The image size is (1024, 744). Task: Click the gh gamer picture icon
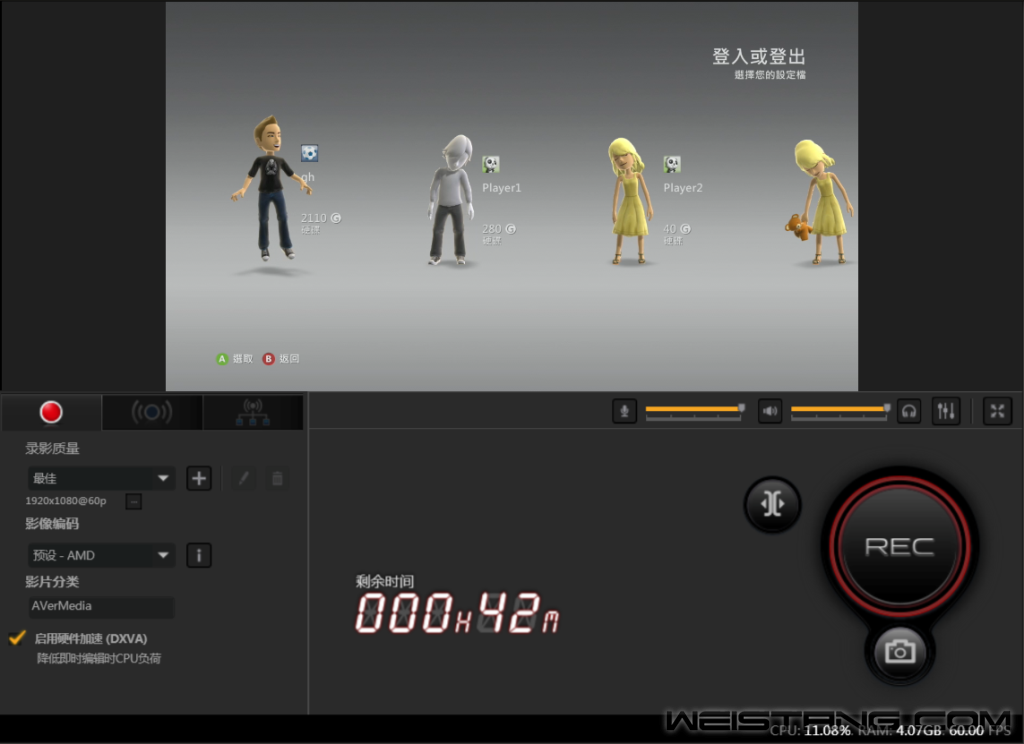pos(310,154)
